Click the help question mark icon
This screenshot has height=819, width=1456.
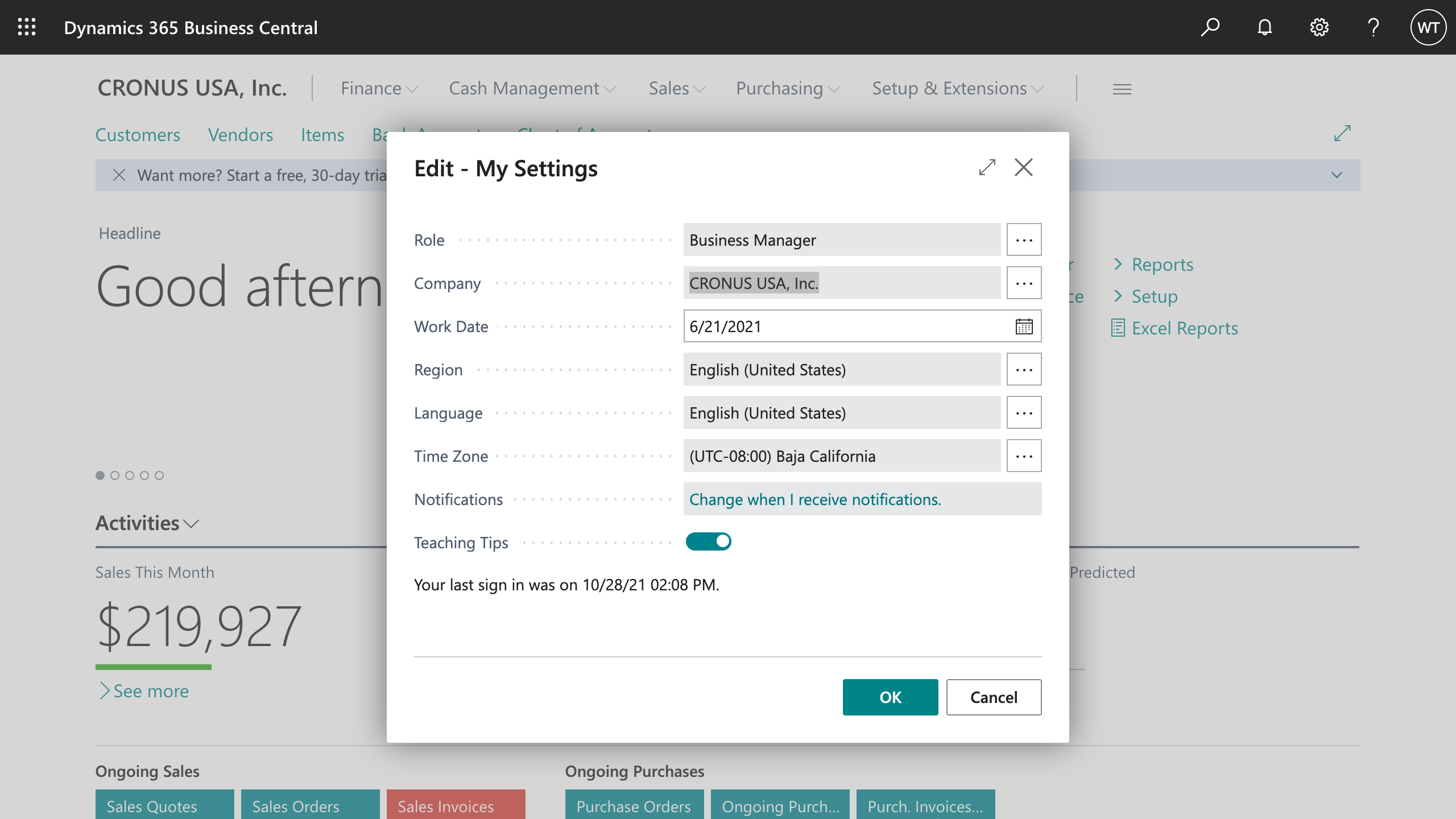[x=1373, y=27]
